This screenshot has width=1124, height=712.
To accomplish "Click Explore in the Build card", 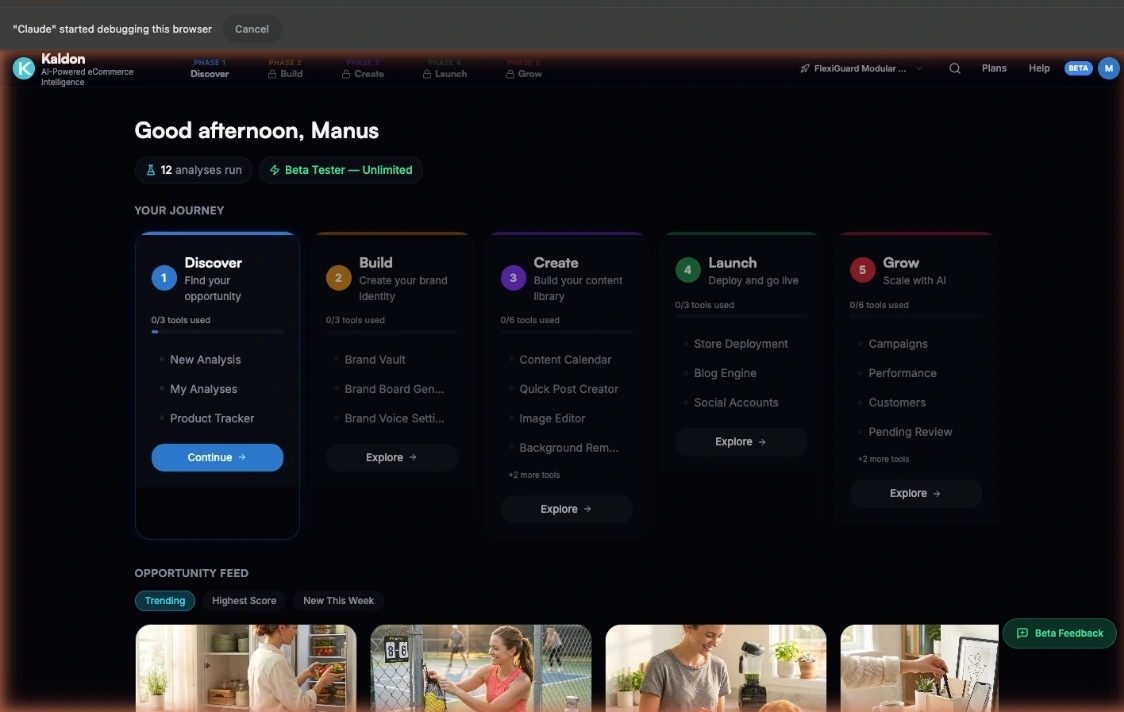I will (x=392, y=457).
